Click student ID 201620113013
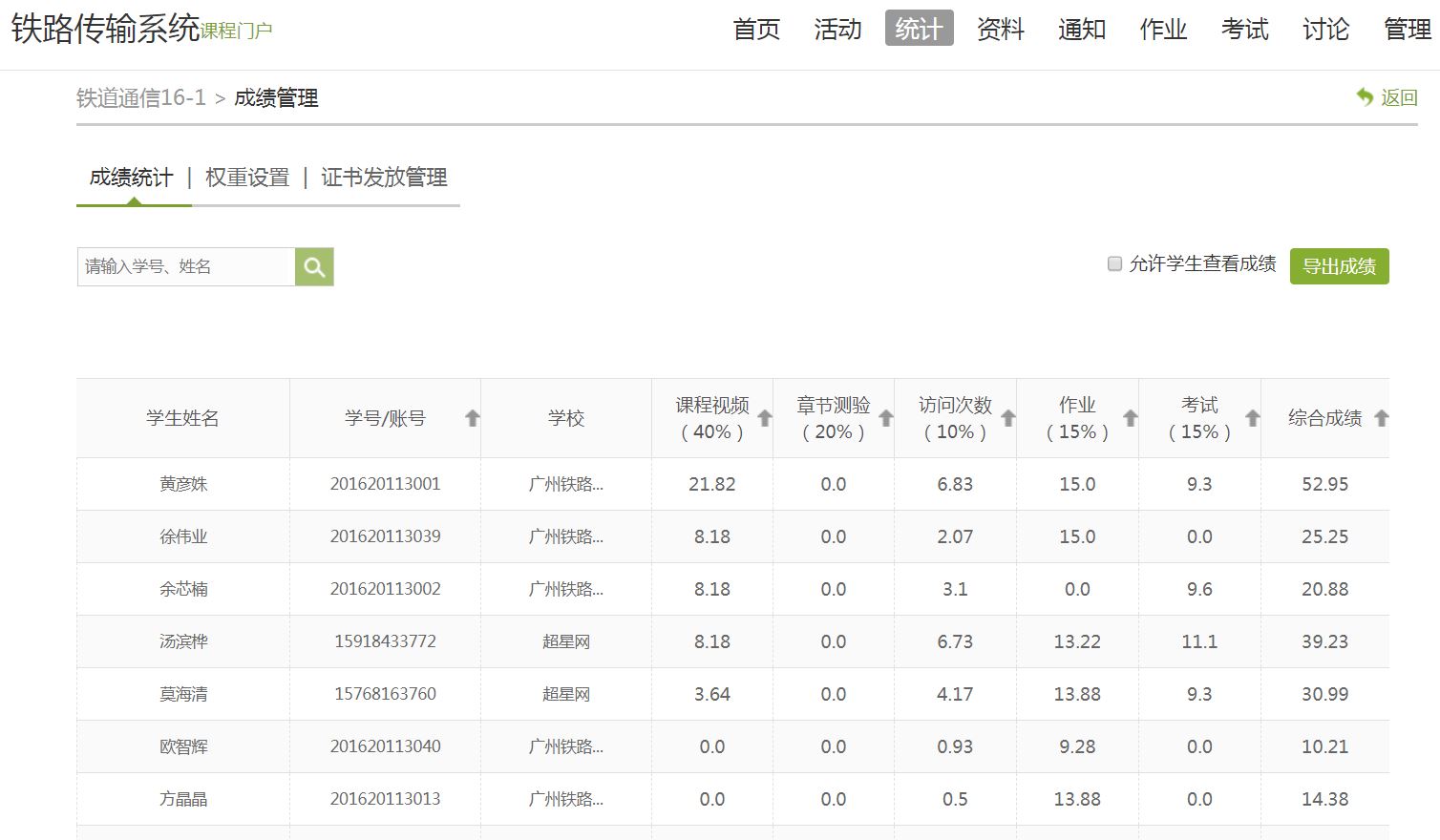The width and height of the screenshot is (1440, 840). point(386,799)
